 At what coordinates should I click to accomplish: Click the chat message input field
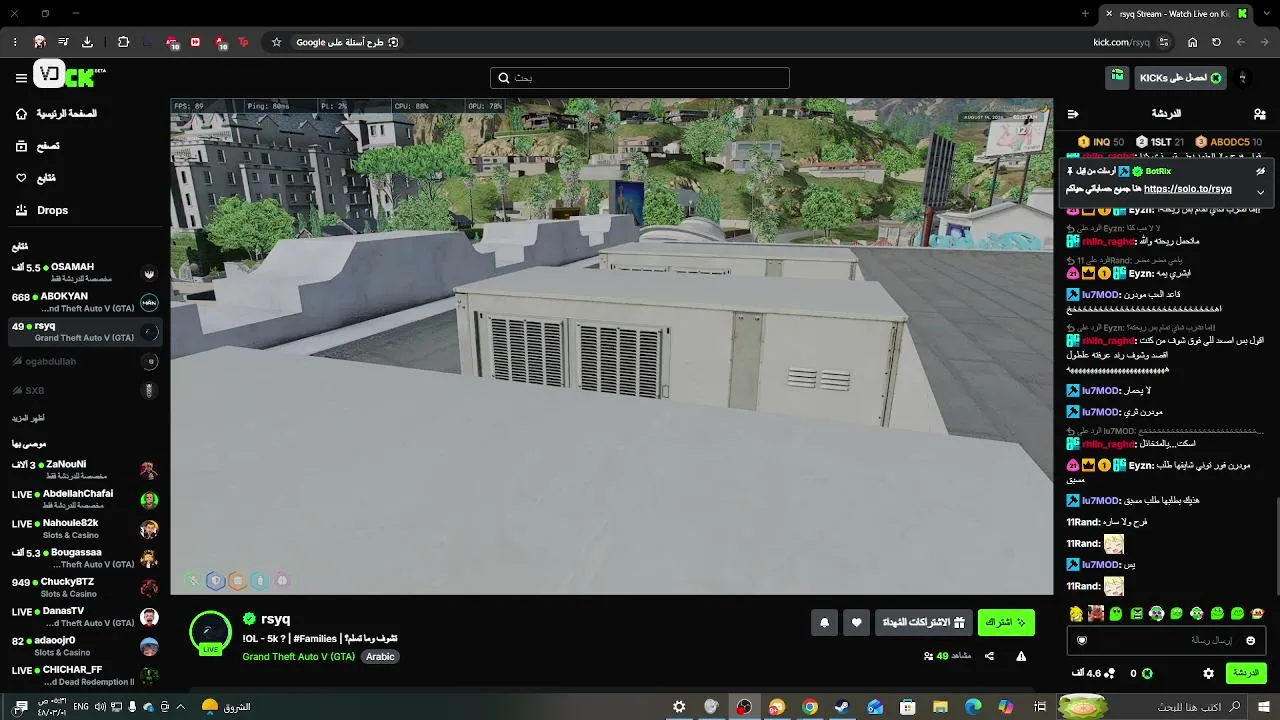1167,640
